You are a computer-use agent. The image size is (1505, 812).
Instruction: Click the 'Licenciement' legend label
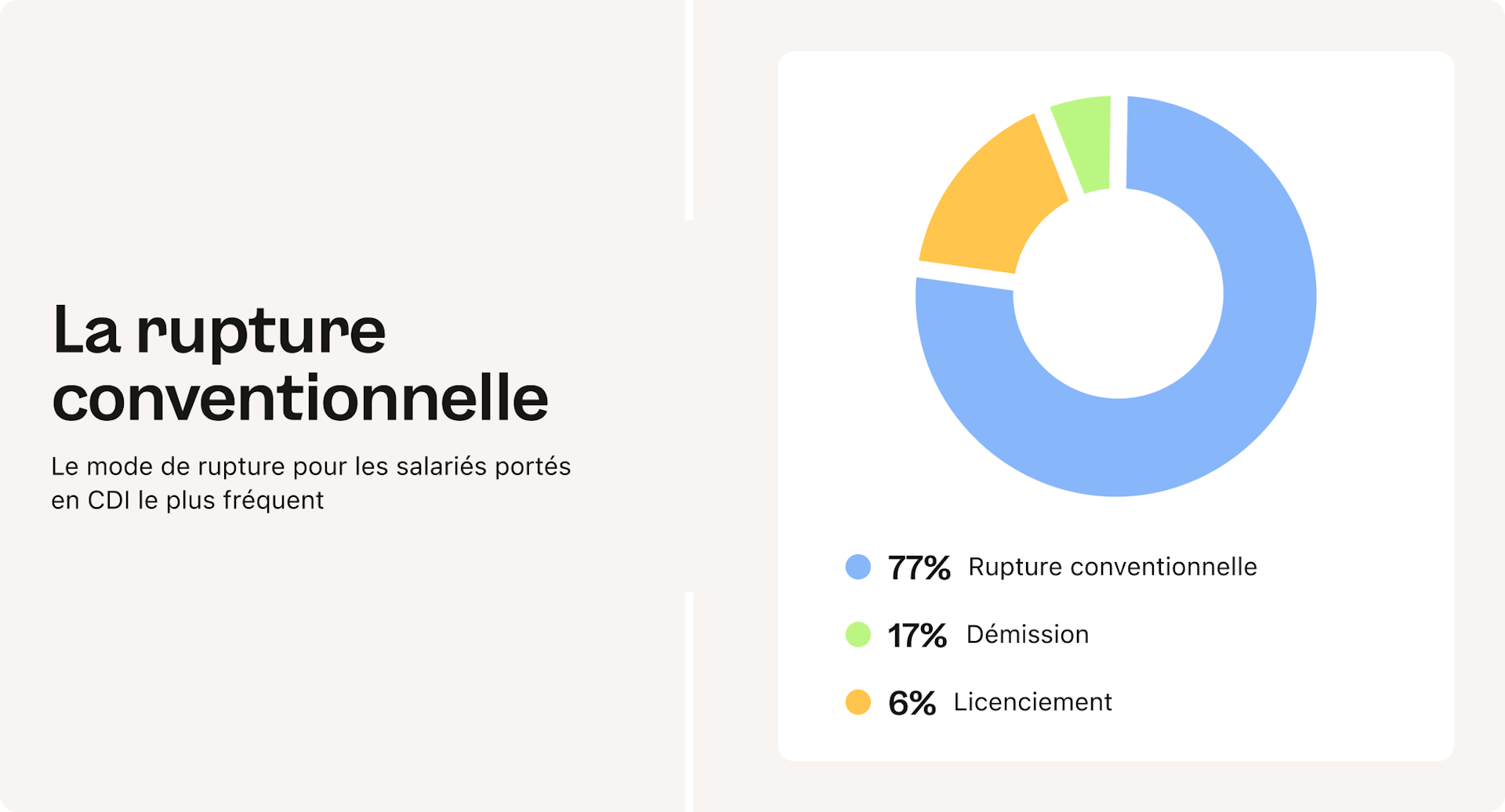1032,701
